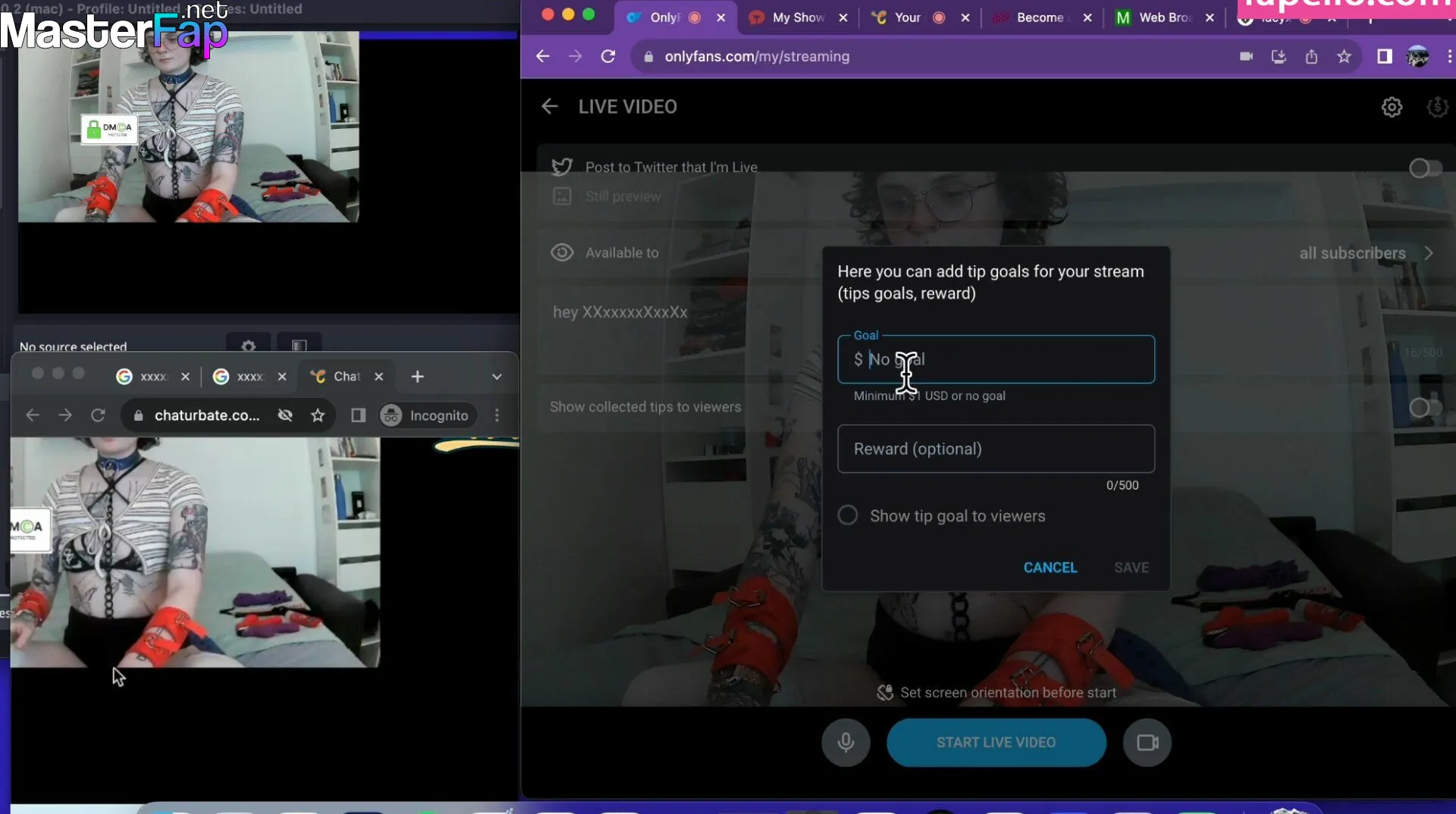Image resolution: width=1456 pixels, height=814 pixels.
Task: Open the incognito window three-dot menu
Action: pyautogui.click(x=497, y=415)
